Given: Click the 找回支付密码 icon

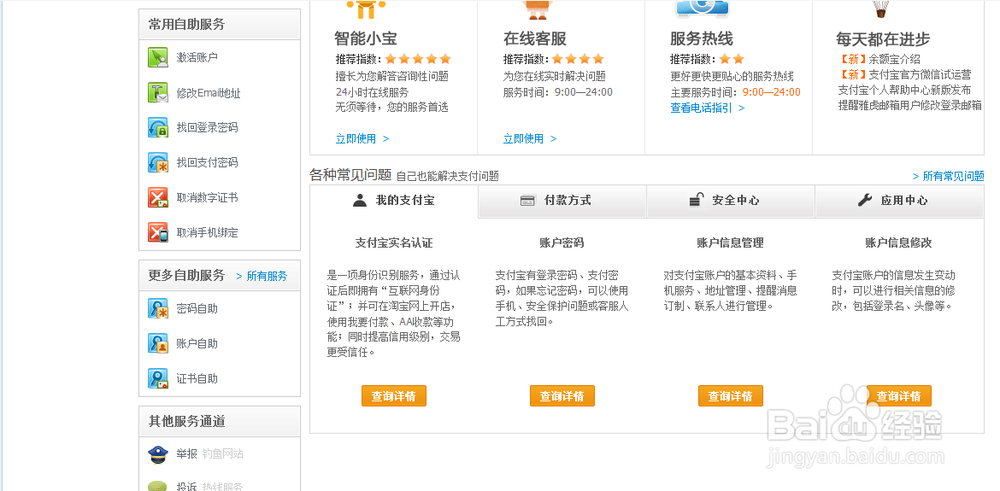Looking at the screenshot, I should coord(158,163).
